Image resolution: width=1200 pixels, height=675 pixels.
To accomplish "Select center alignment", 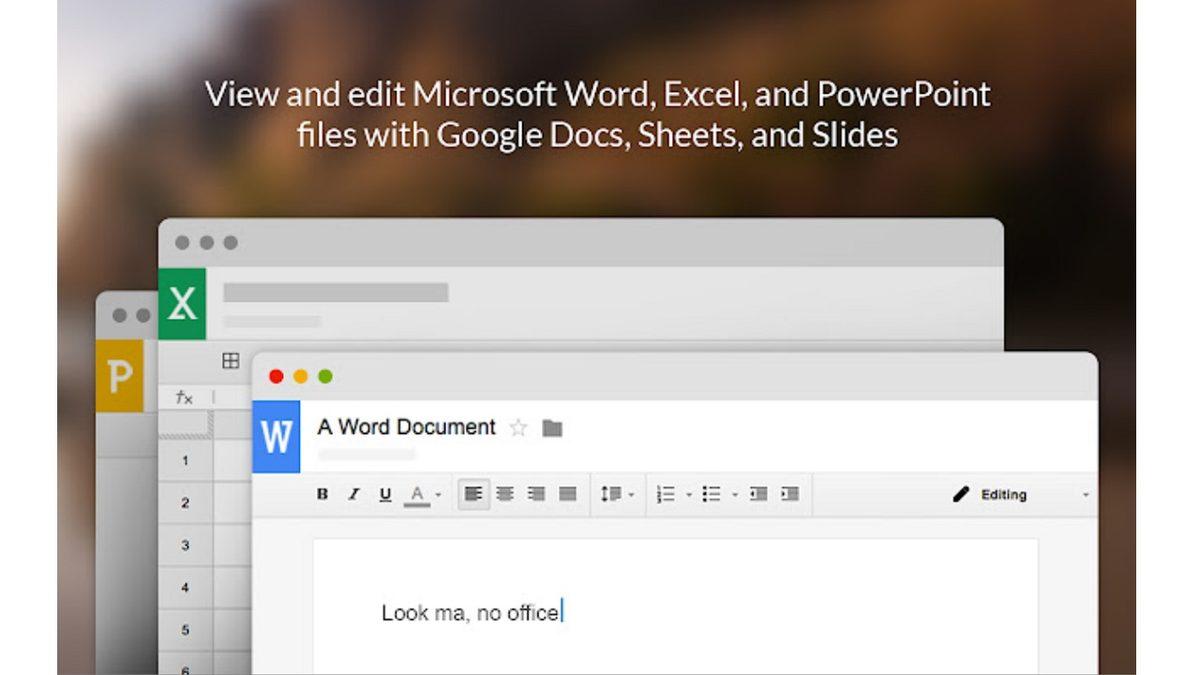I will 506,493.
